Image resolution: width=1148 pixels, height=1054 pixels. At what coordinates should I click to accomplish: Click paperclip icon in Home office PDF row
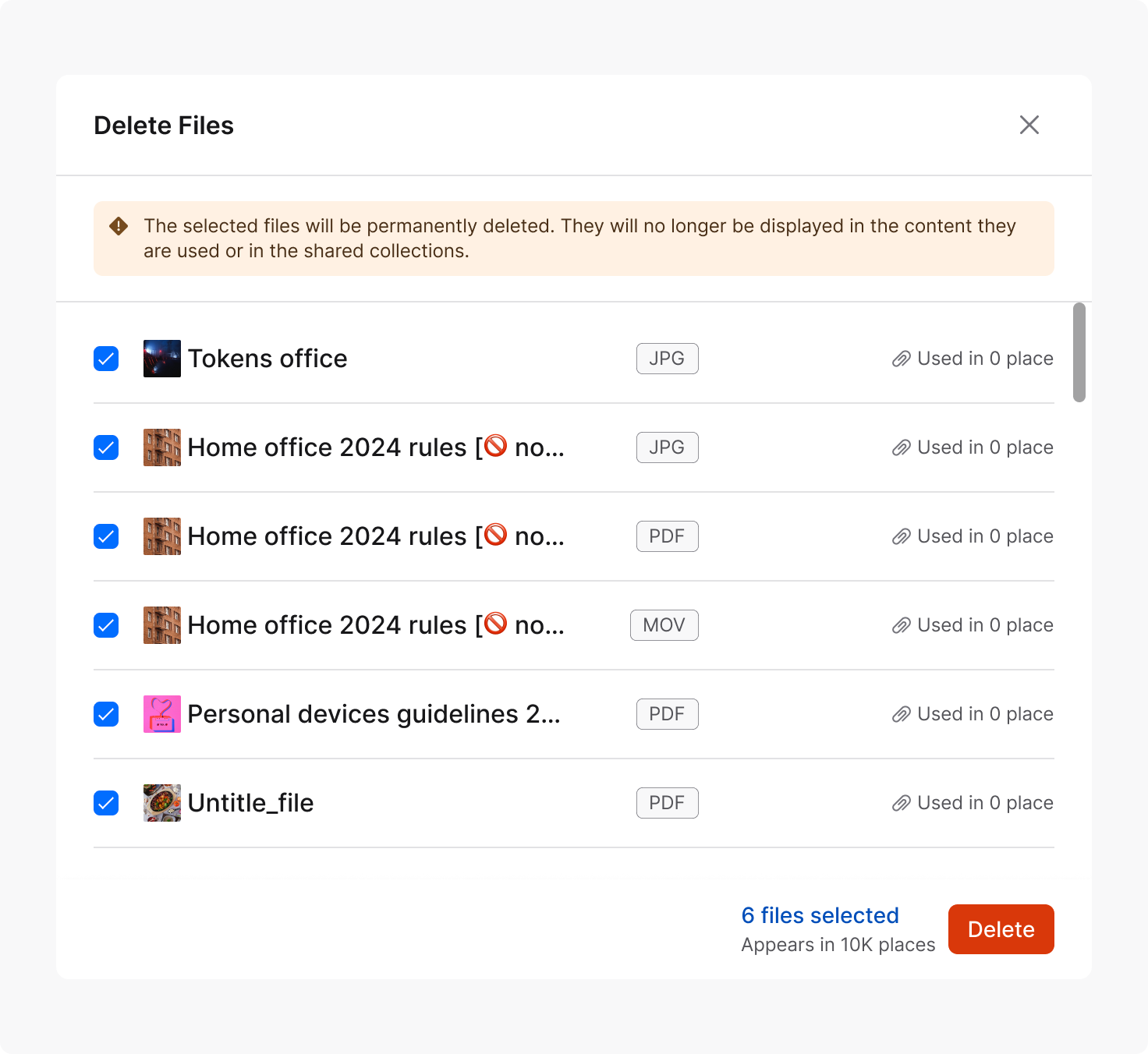click(x=902, y=536)
